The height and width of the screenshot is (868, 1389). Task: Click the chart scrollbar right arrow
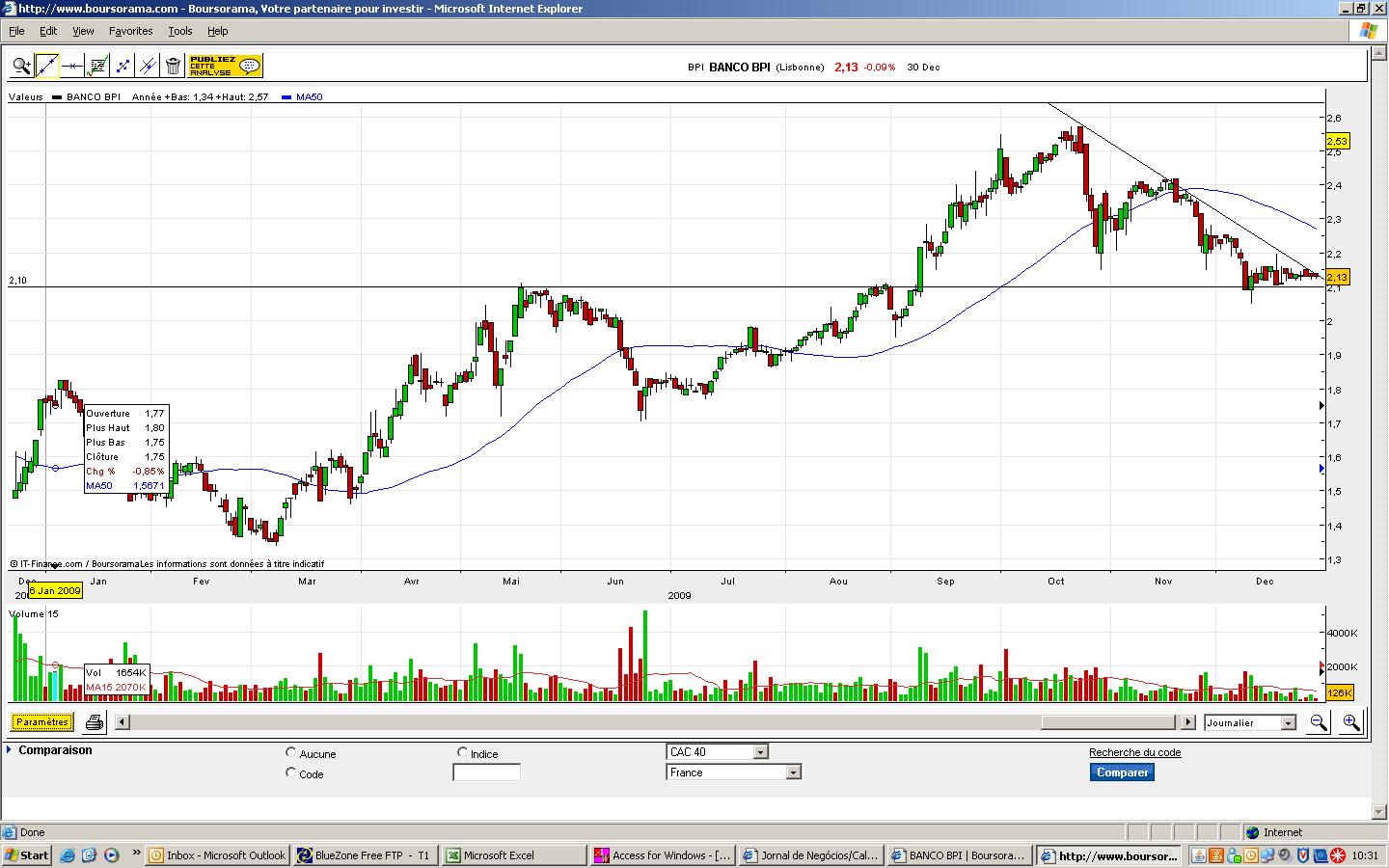[1188, 722]
